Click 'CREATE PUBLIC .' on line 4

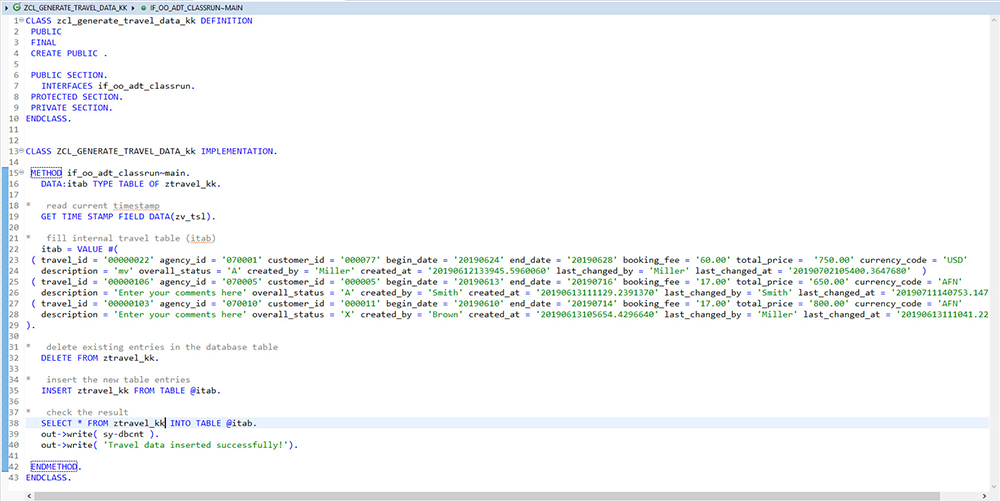tap(69, 53)
